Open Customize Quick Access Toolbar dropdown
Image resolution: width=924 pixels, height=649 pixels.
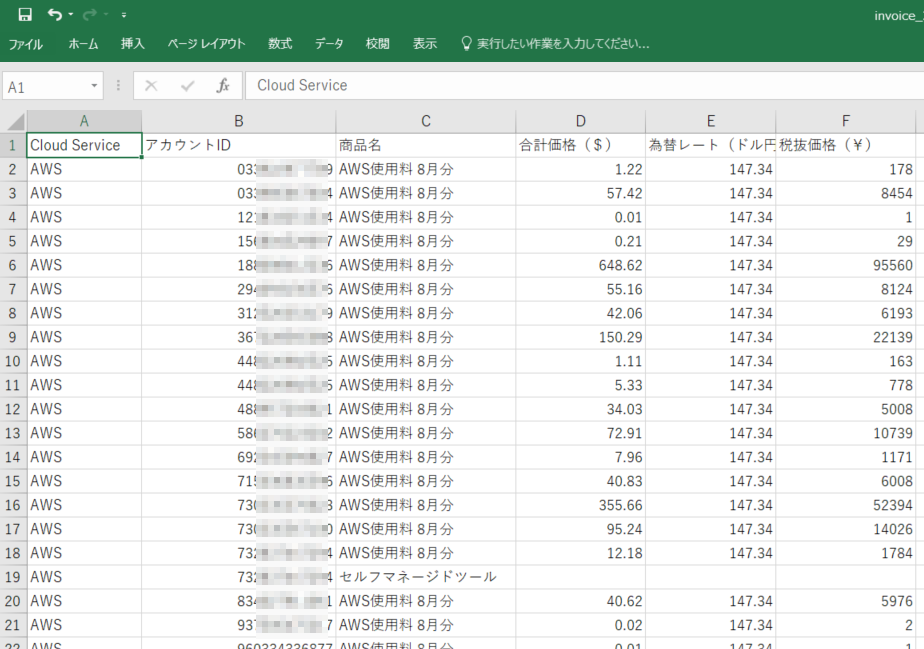[x=124, y=15]
